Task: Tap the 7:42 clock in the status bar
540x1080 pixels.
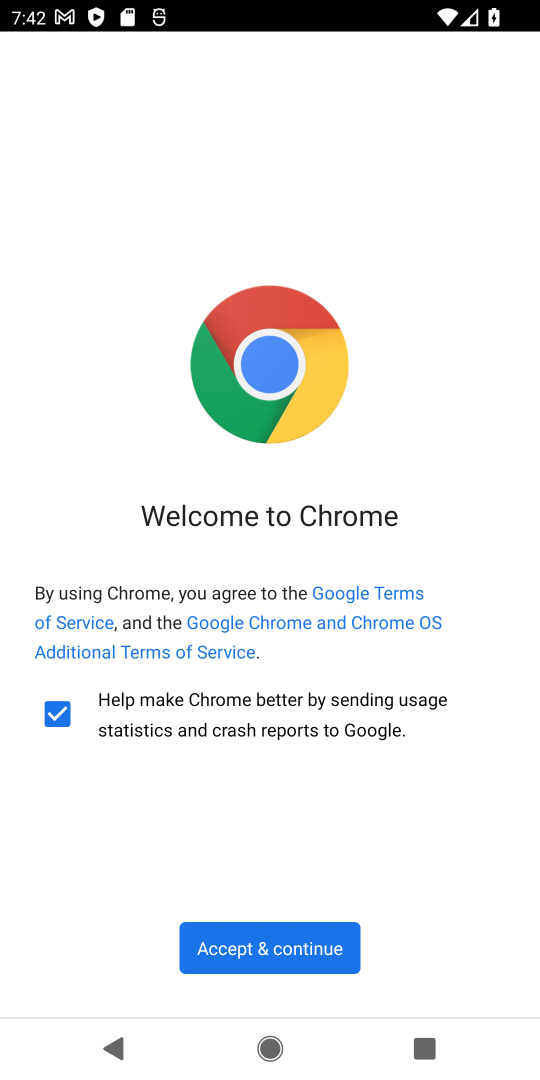Action: click(28, 18)
